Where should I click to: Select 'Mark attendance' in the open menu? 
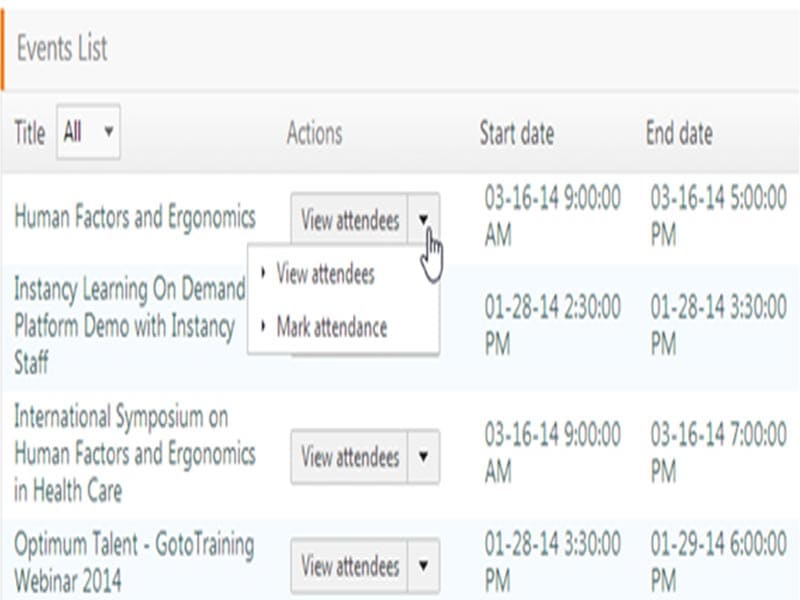tap(331, 326)
